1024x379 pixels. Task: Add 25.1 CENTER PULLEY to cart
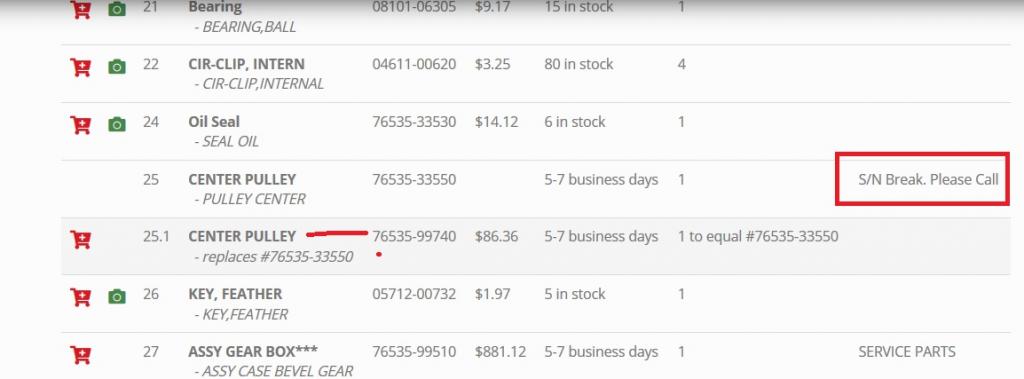coord(80,239)
